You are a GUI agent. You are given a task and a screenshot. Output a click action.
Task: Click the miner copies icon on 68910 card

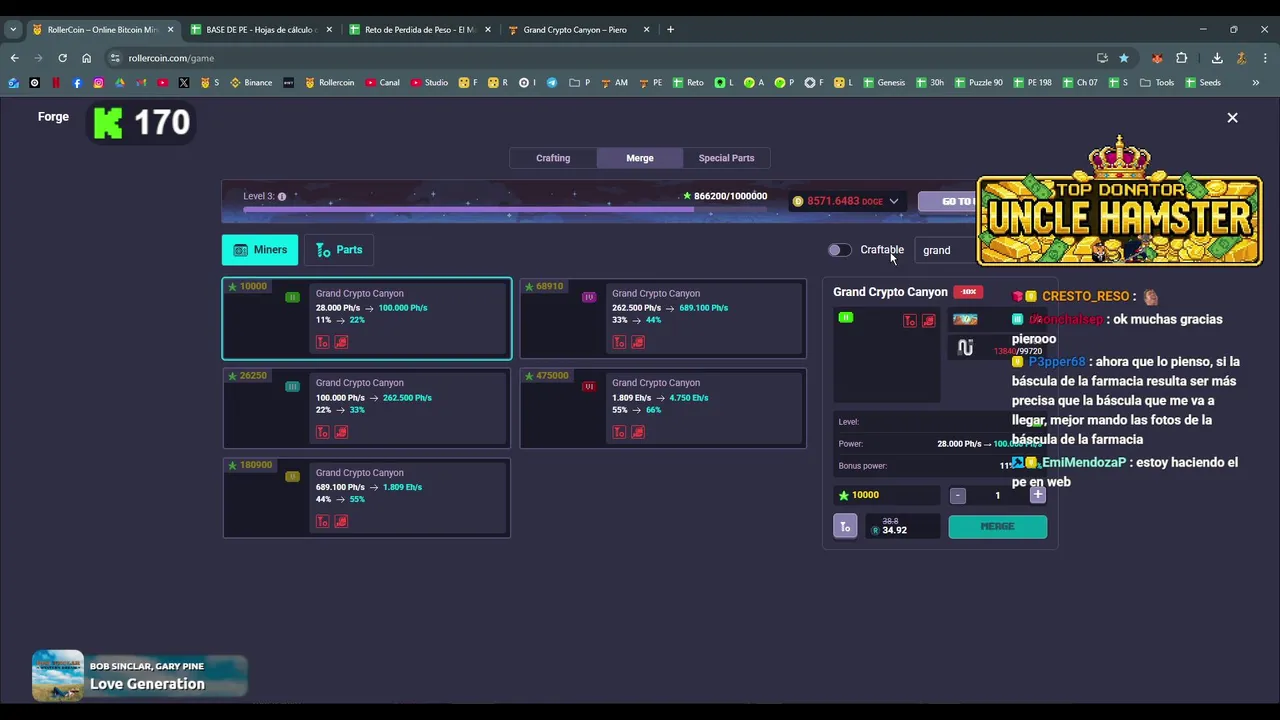(x=637, y=342)
